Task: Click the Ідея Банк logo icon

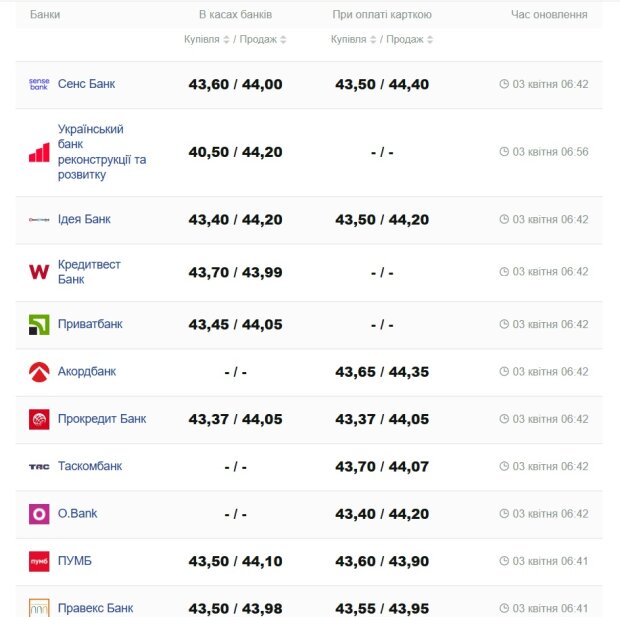Action: coord(39,220)
